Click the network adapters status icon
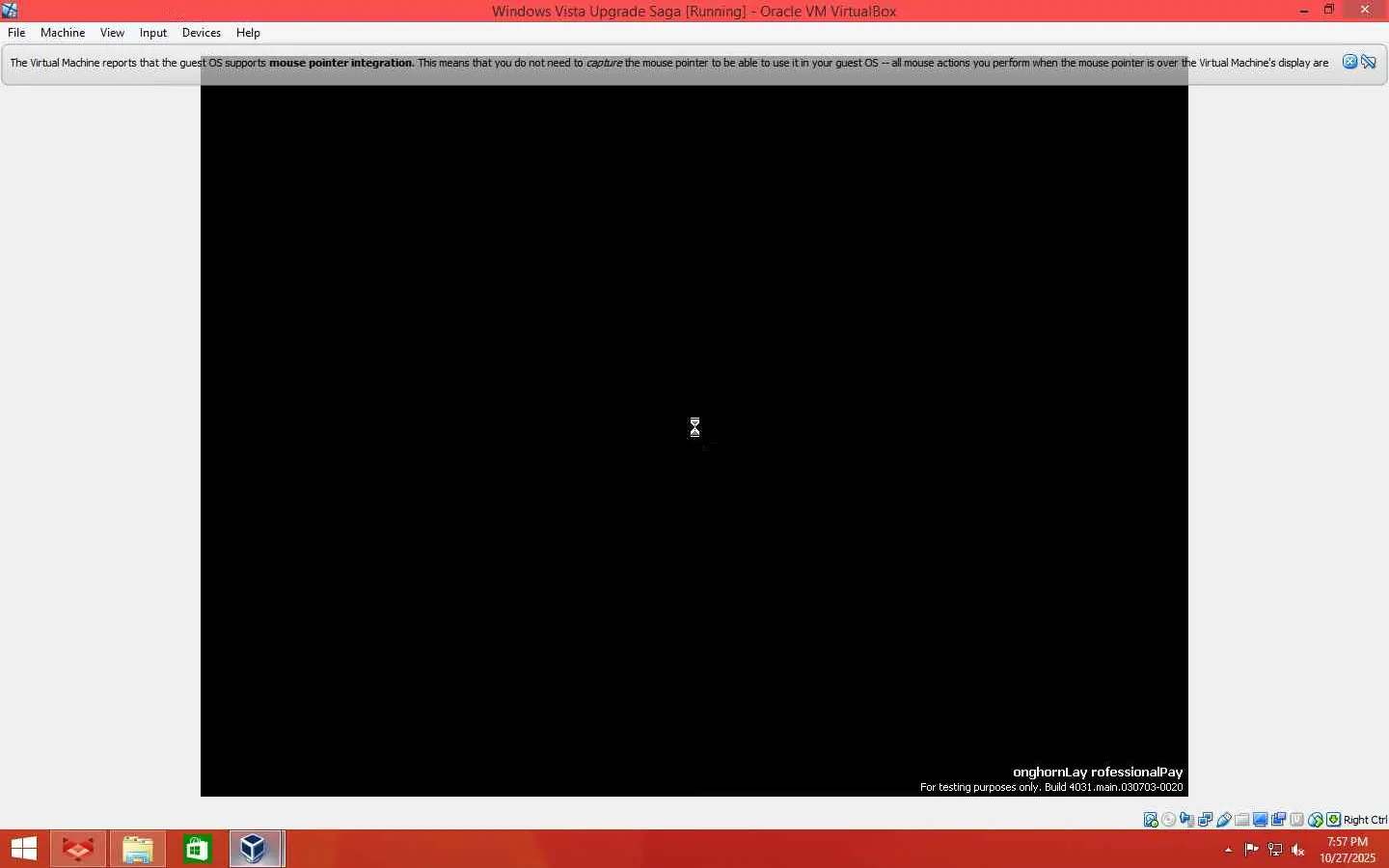Image resolution: width=1389 pixels, height=868 pixels. (x=1206, y=820)
